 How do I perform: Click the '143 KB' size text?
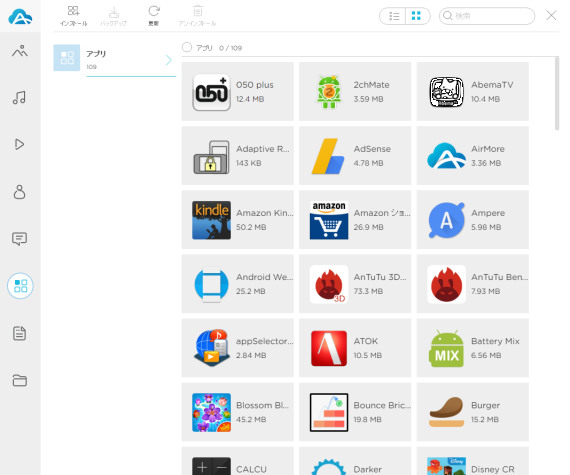pyautogui.click(x=249, y=163)
